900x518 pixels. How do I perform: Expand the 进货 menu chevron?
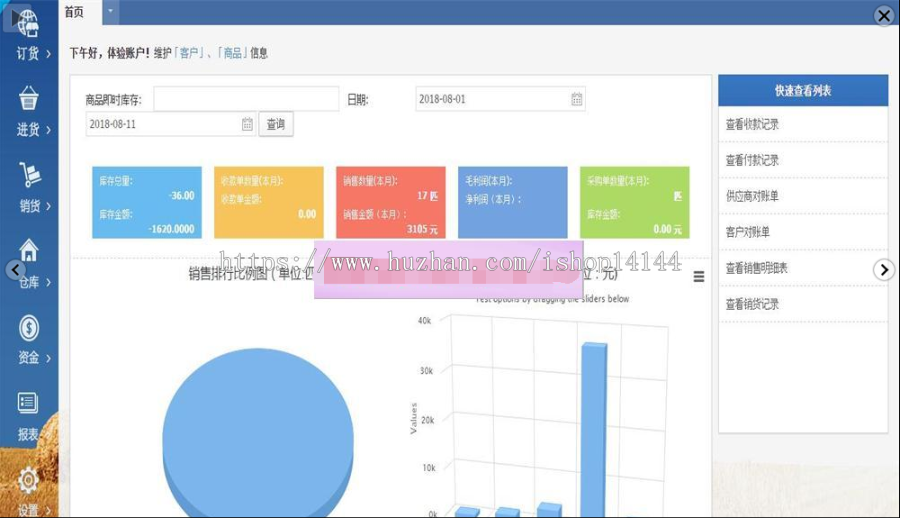click(x=48, y=130)
